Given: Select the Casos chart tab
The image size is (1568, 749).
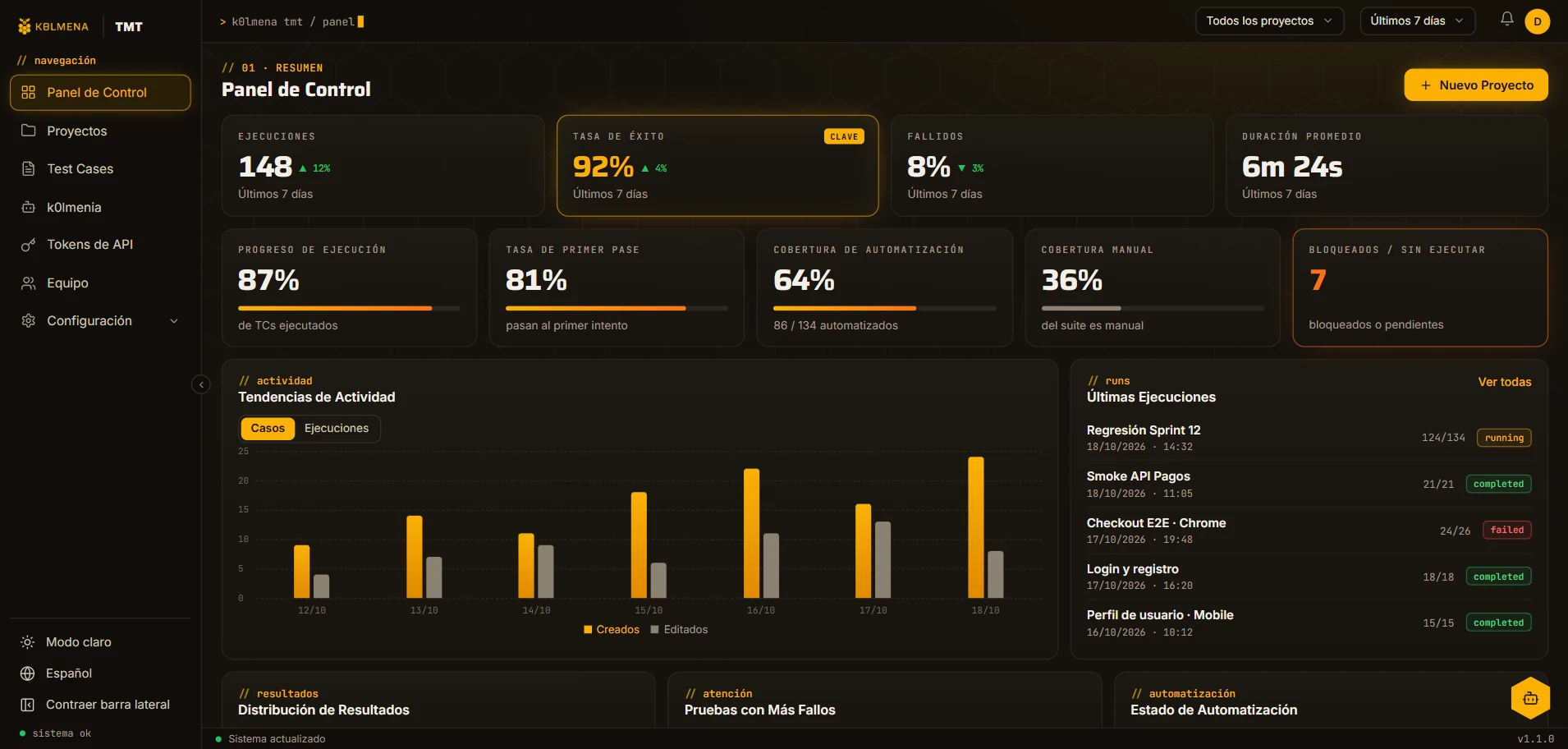Looking at the screenshot, I should point(268,429).
